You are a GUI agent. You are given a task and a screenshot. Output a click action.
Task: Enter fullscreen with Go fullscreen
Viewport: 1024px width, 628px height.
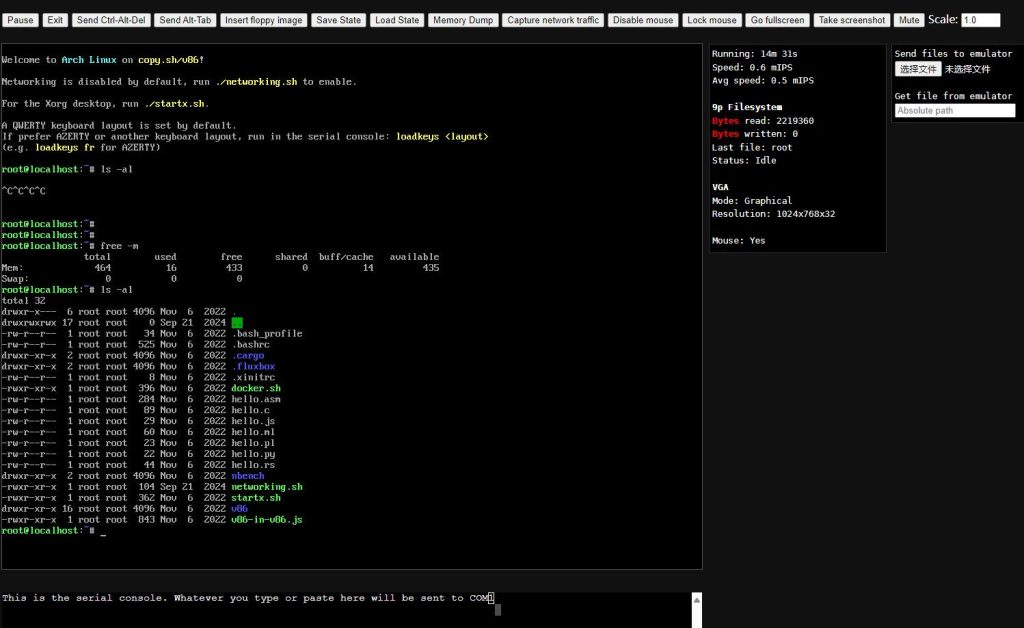(x=777, y=20)
